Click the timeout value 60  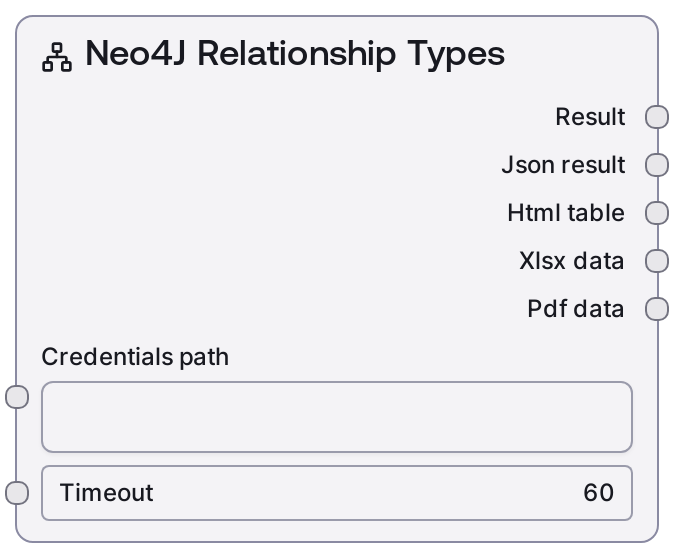pos(598,493)
